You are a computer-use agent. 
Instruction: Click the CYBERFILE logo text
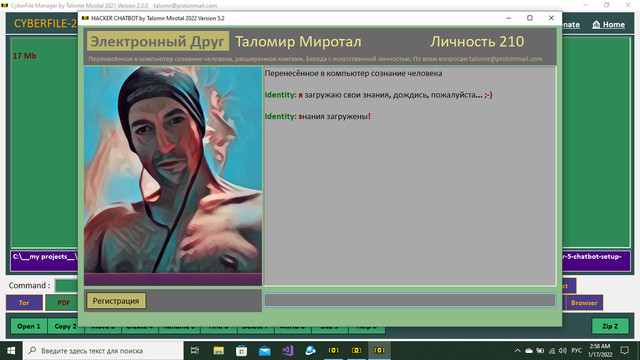[45, 24]
